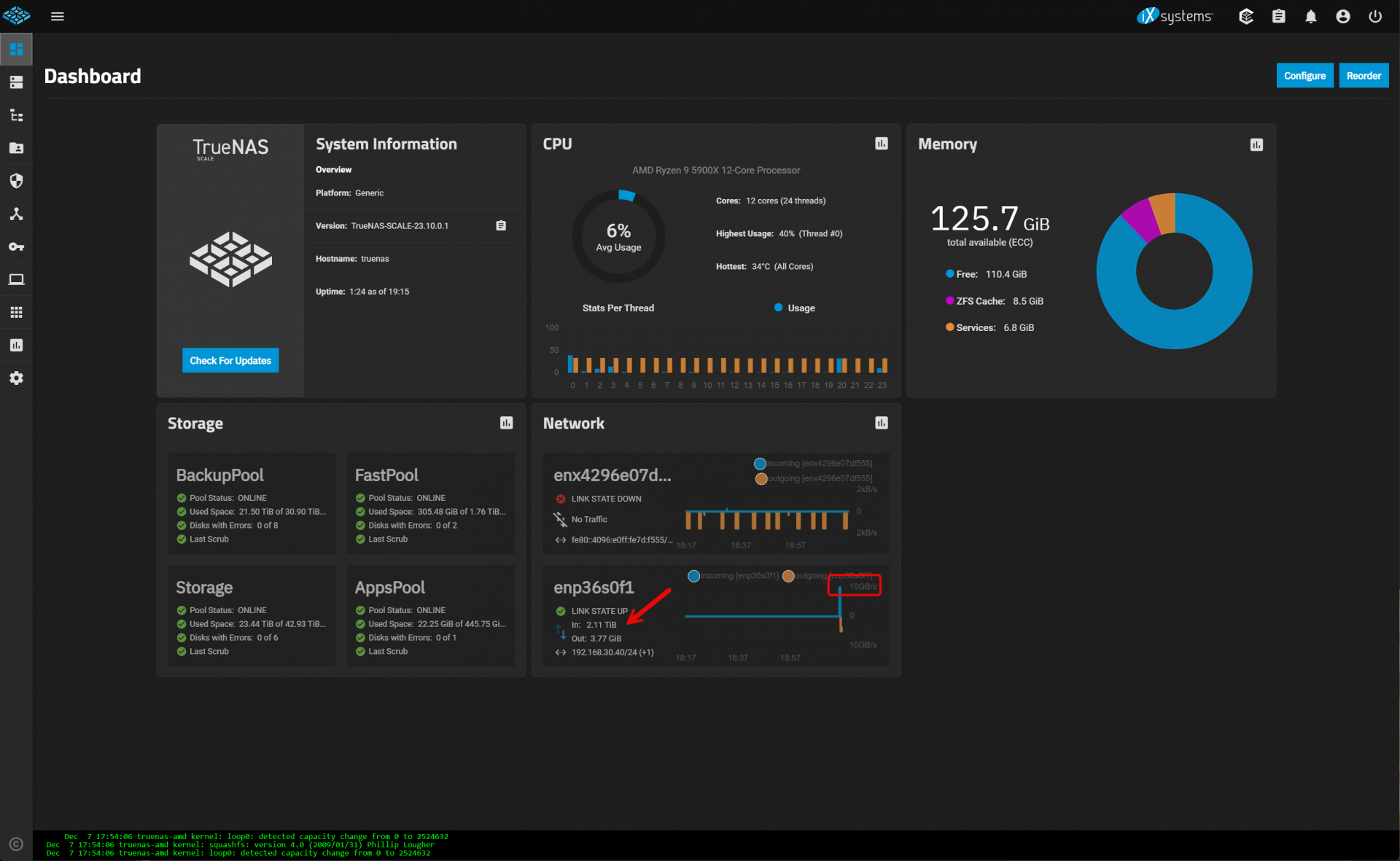Click the copyright icon in sidebar bottom

coord(16,844)
